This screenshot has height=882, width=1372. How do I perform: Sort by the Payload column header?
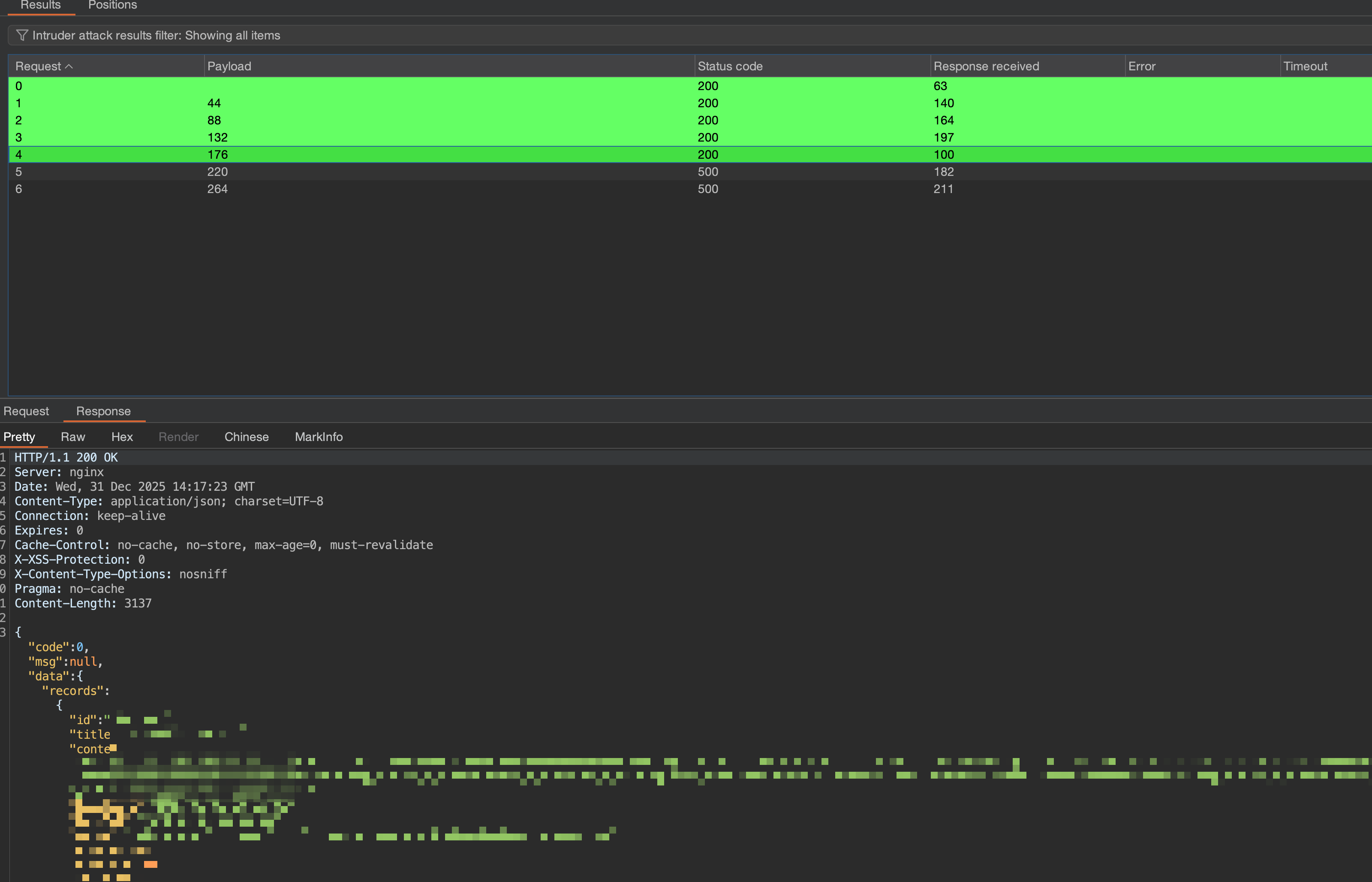tap(229, 66)
